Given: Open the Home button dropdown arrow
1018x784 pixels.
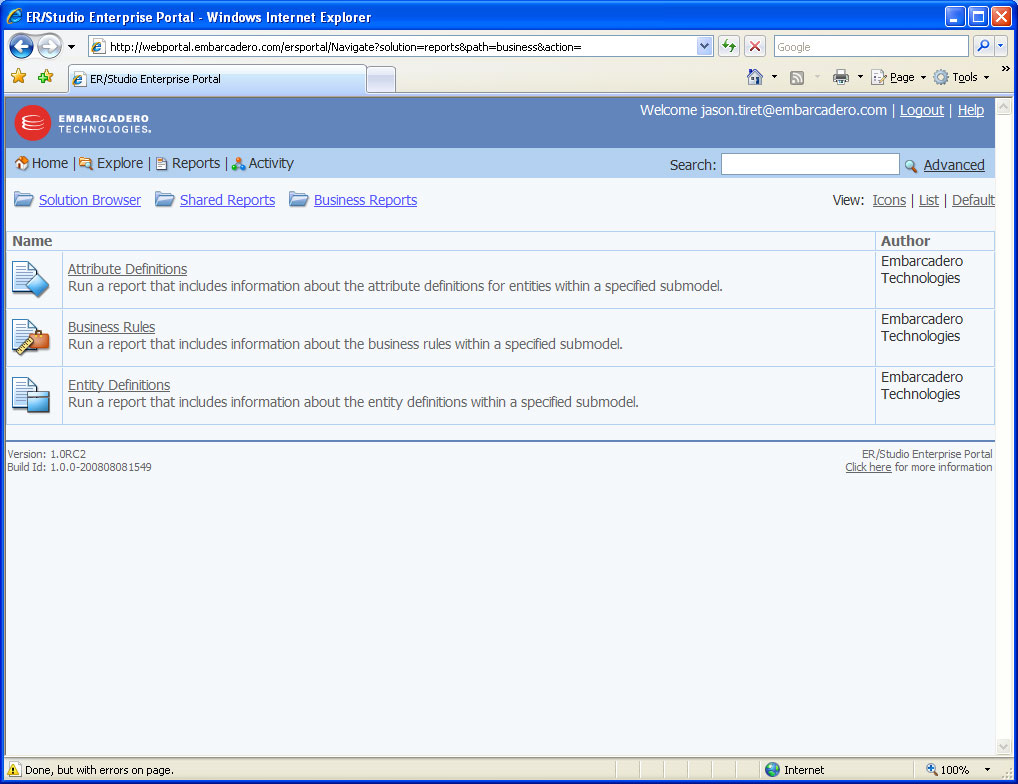Looking at the screenshot, I should (774, 77).
